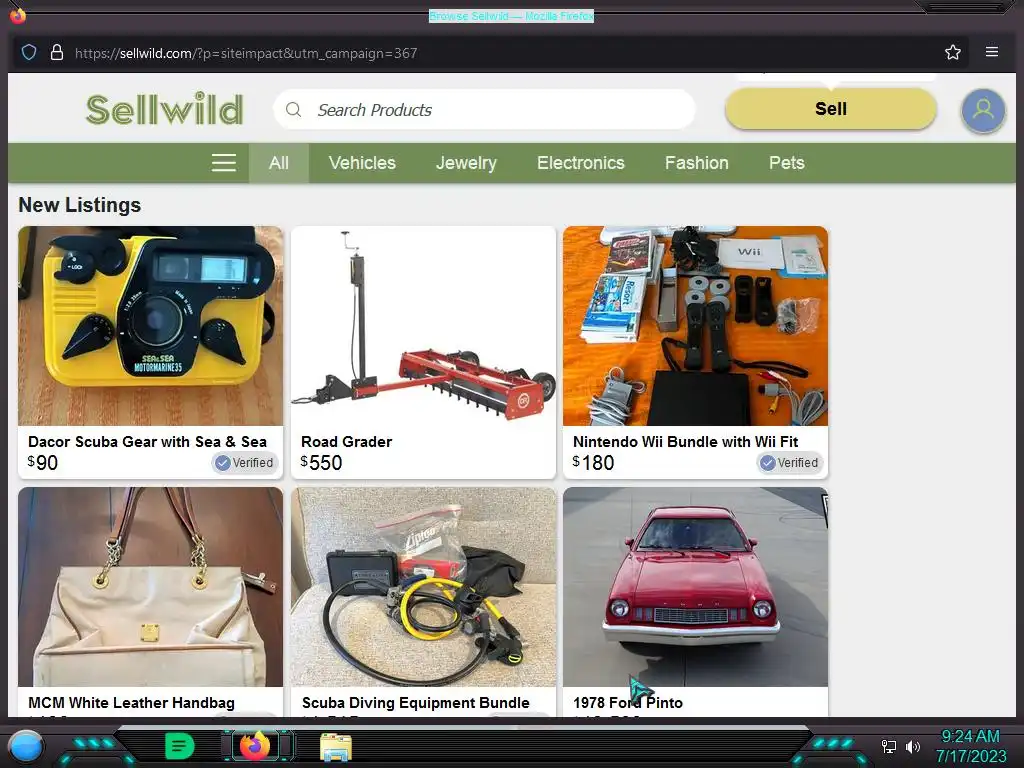Click the volume speaker tray icon
The image size is (1024, 768).
pyautogui.click(x=912, y=746)
